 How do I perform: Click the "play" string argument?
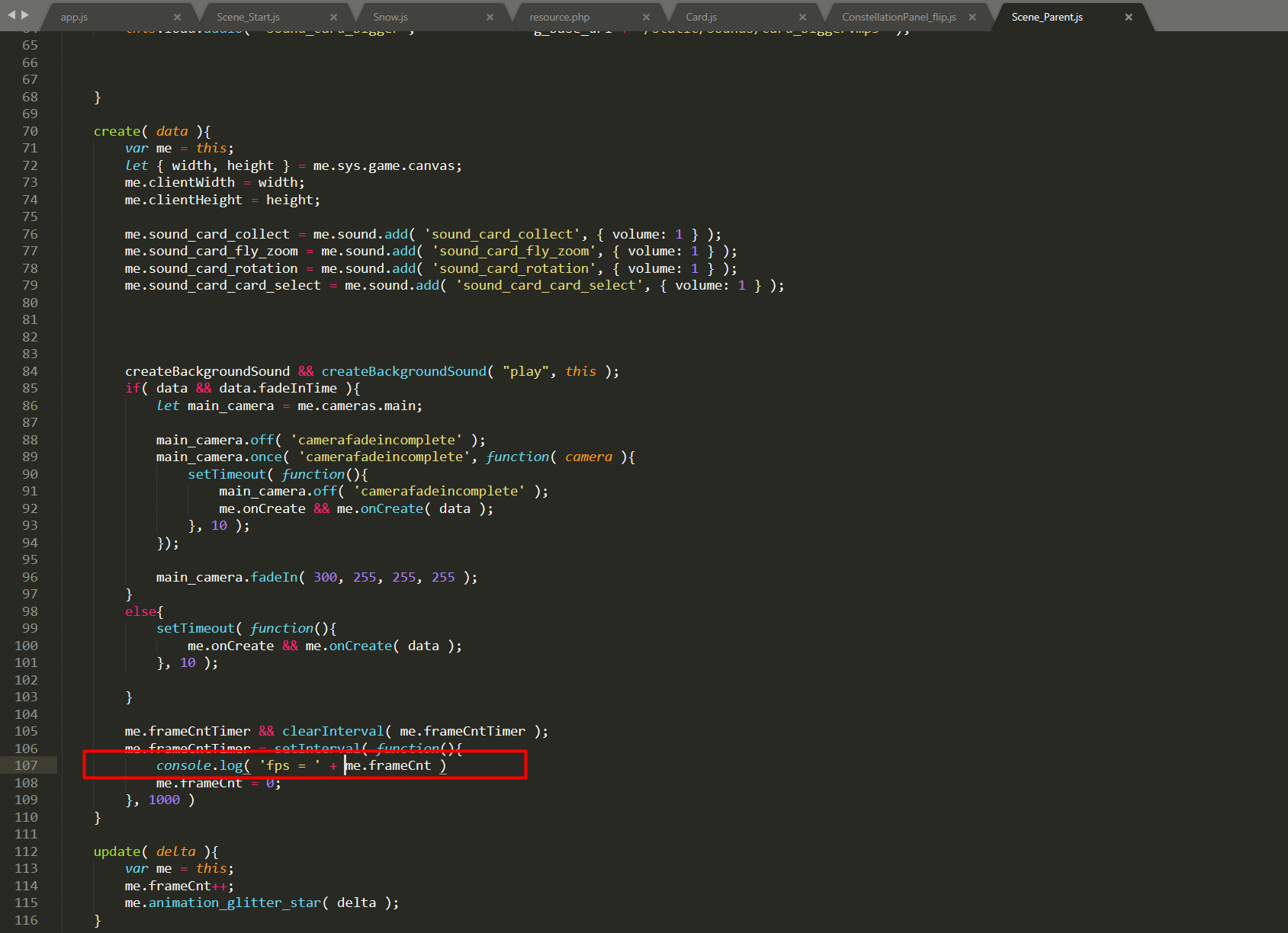pyautogui.click(x=526, y=371)
